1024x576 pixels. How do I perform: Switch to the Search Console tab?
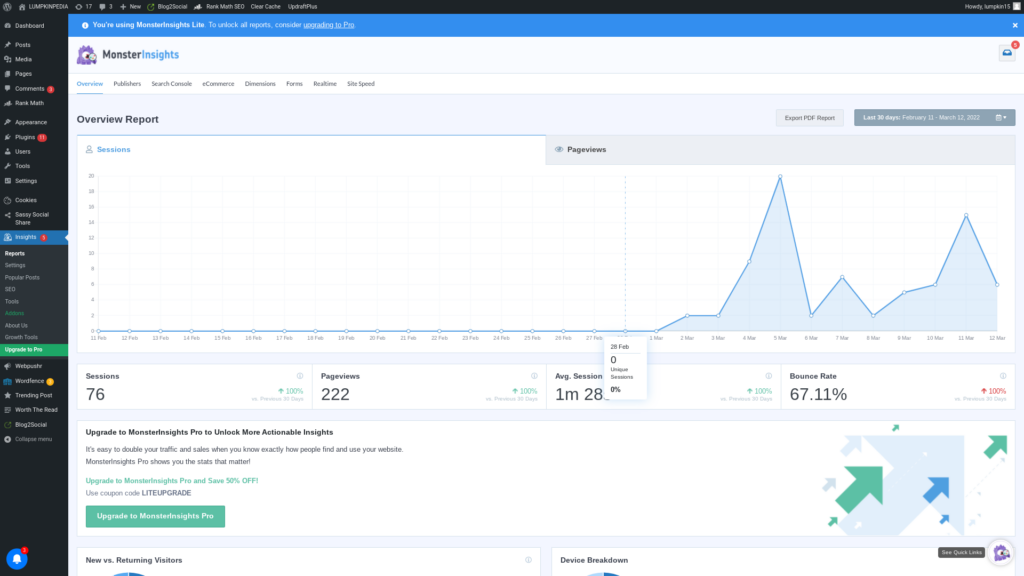pos(172,84)
